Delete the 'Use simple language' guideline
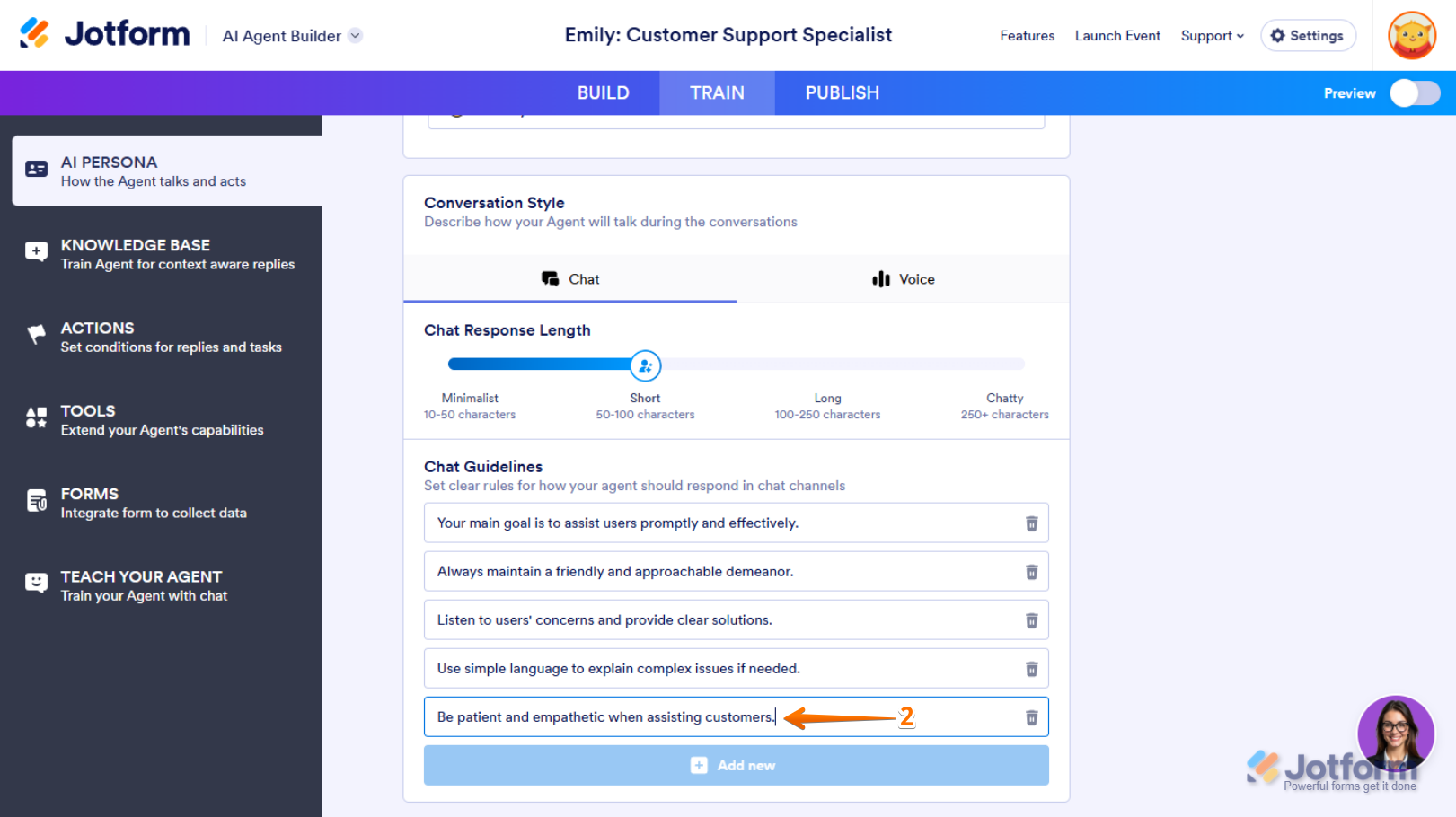This screenshot has height=817, width=1456. click(x=1031, y=669)
